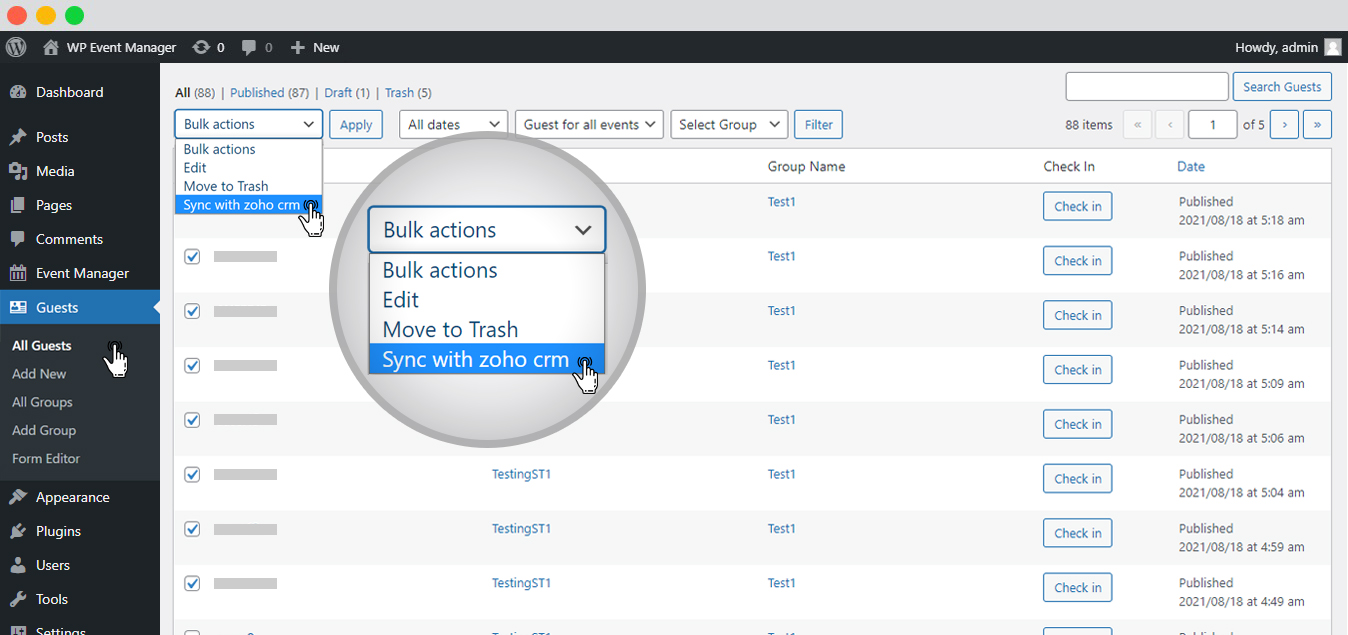Open the comments bubble icon in admin bar
1348x635 pixels.
250,47
